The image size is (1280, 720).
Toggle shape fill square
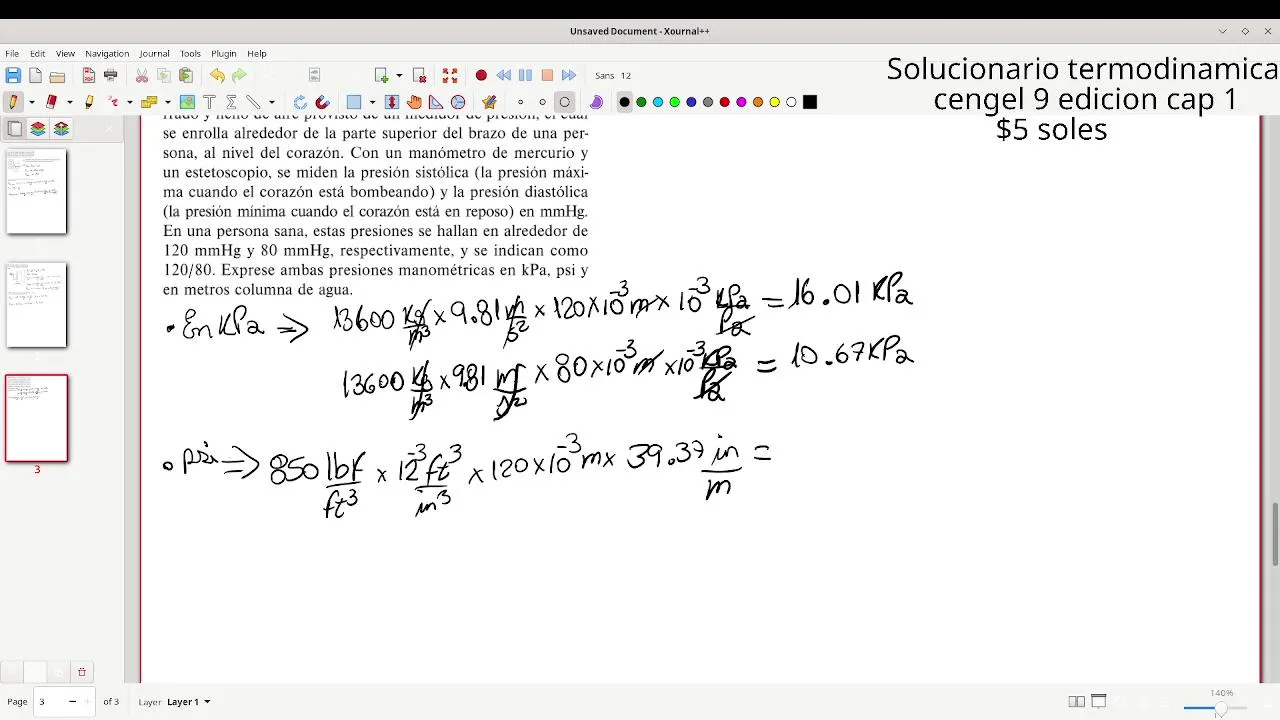pyautogui.click(x=353, y=102)
